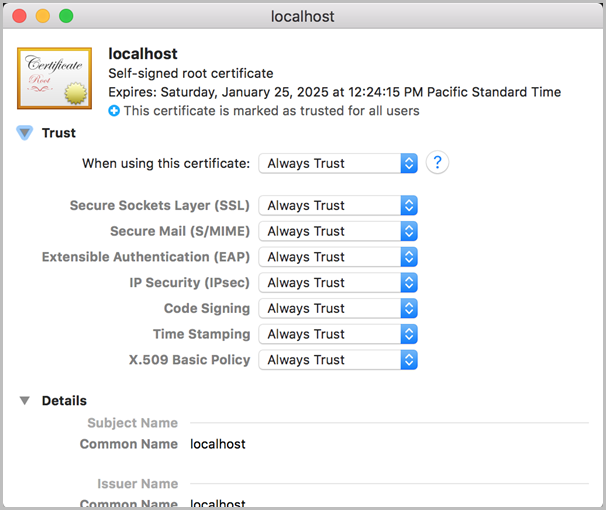606x510 pixels.
Task: Zoom the window with green button
Action: click(x=66, y=16)
